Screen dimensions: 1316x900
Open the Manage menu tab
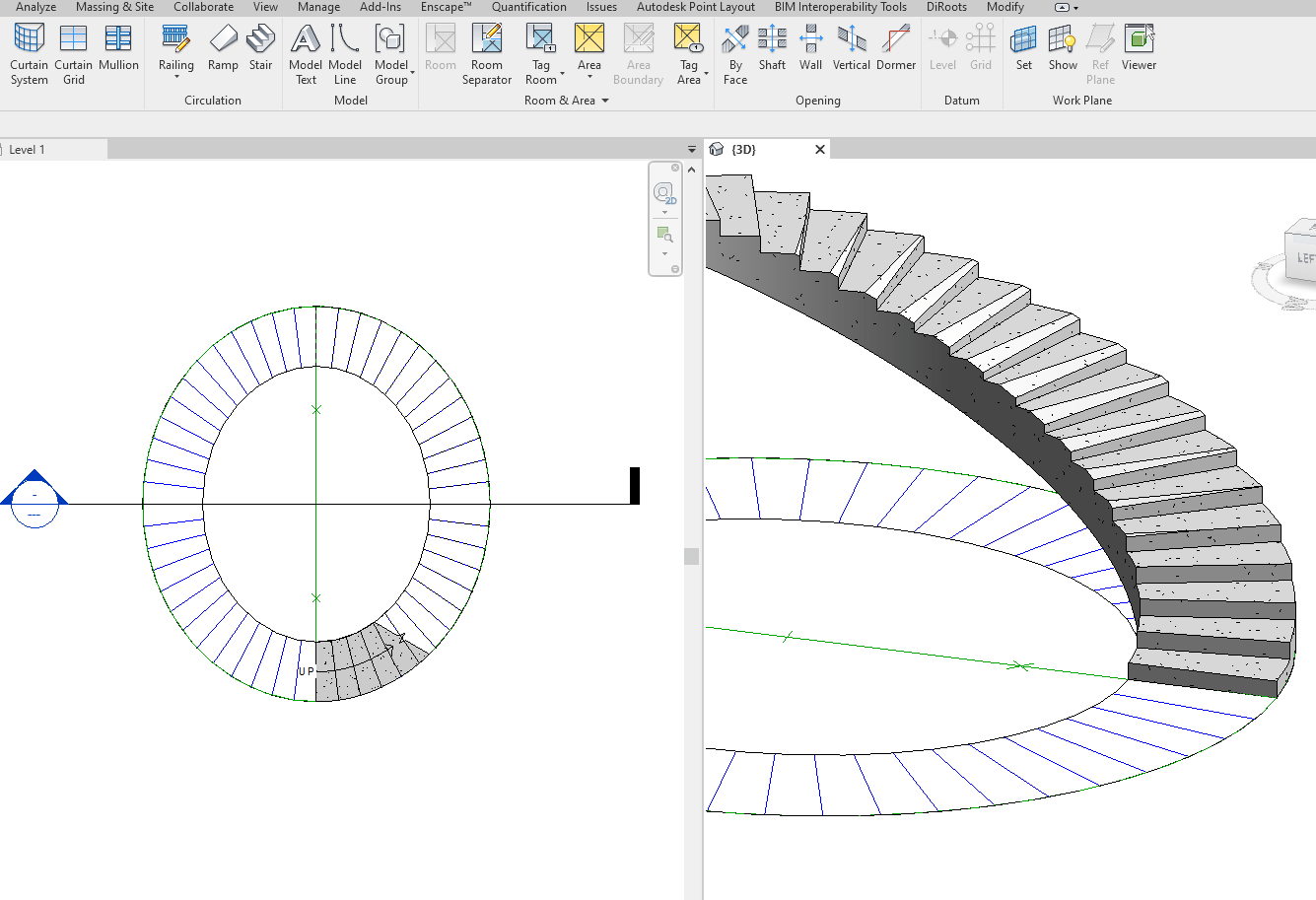[318, 7]
